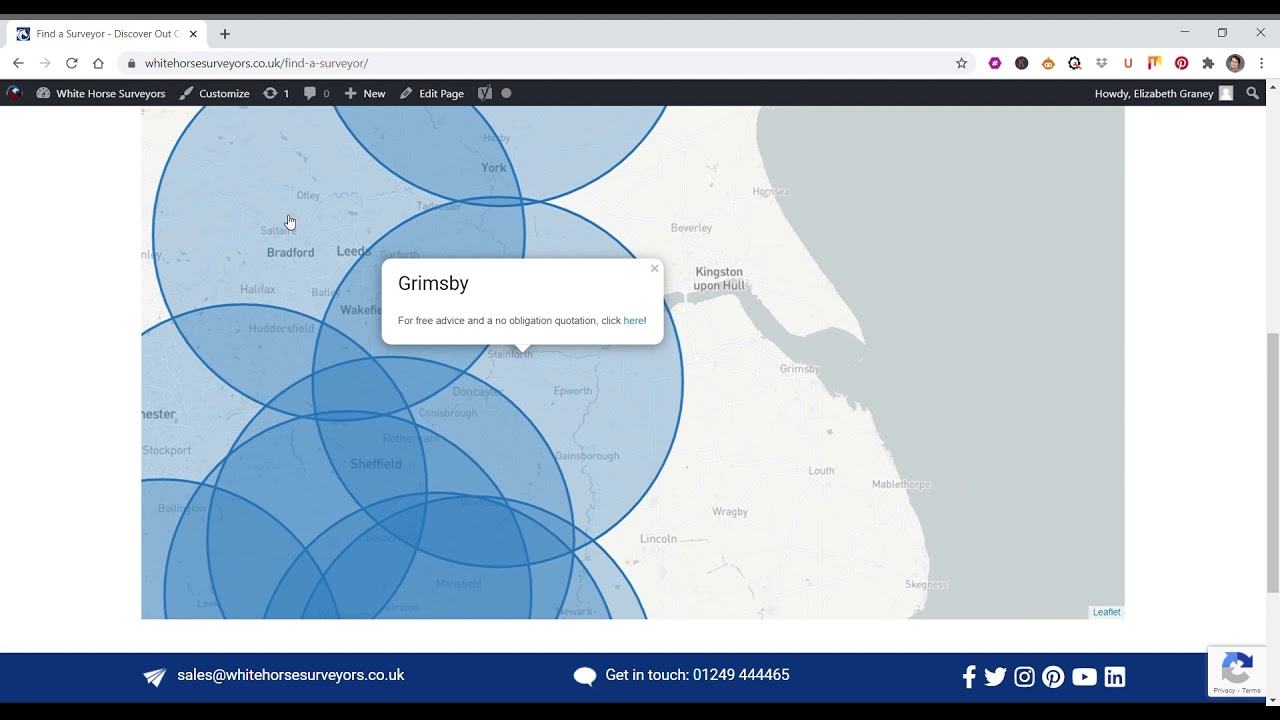Click the Epworth map label
Image resolution: width=1280 pixels, height=720 pixels.
coord(573,391)
